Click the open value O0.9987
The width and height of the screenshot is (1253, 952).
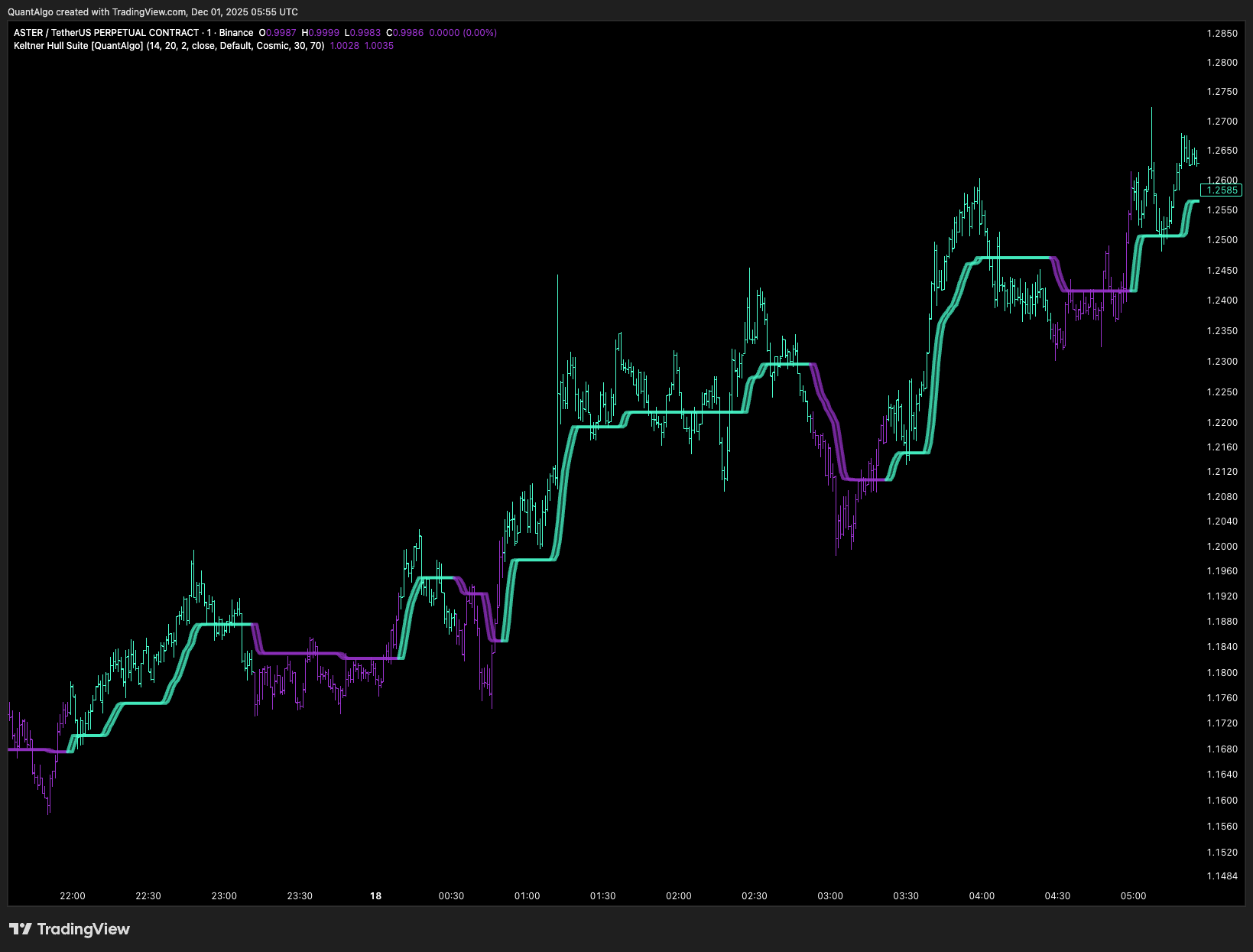click(278, 33)
